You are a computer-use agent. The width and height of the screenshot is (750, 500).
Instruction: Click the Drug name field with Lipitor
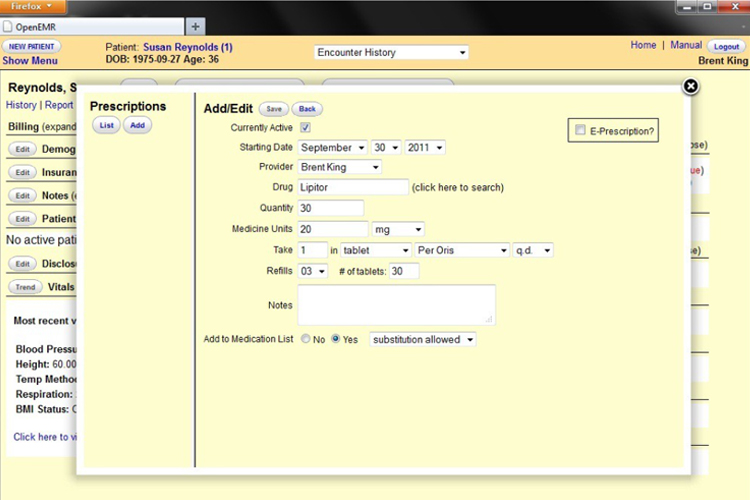click(353, 187)
